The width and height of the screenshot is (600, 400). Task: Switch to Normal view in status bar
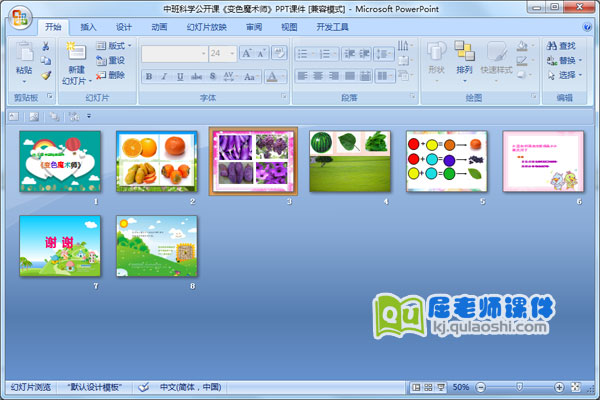click(416, 387)
